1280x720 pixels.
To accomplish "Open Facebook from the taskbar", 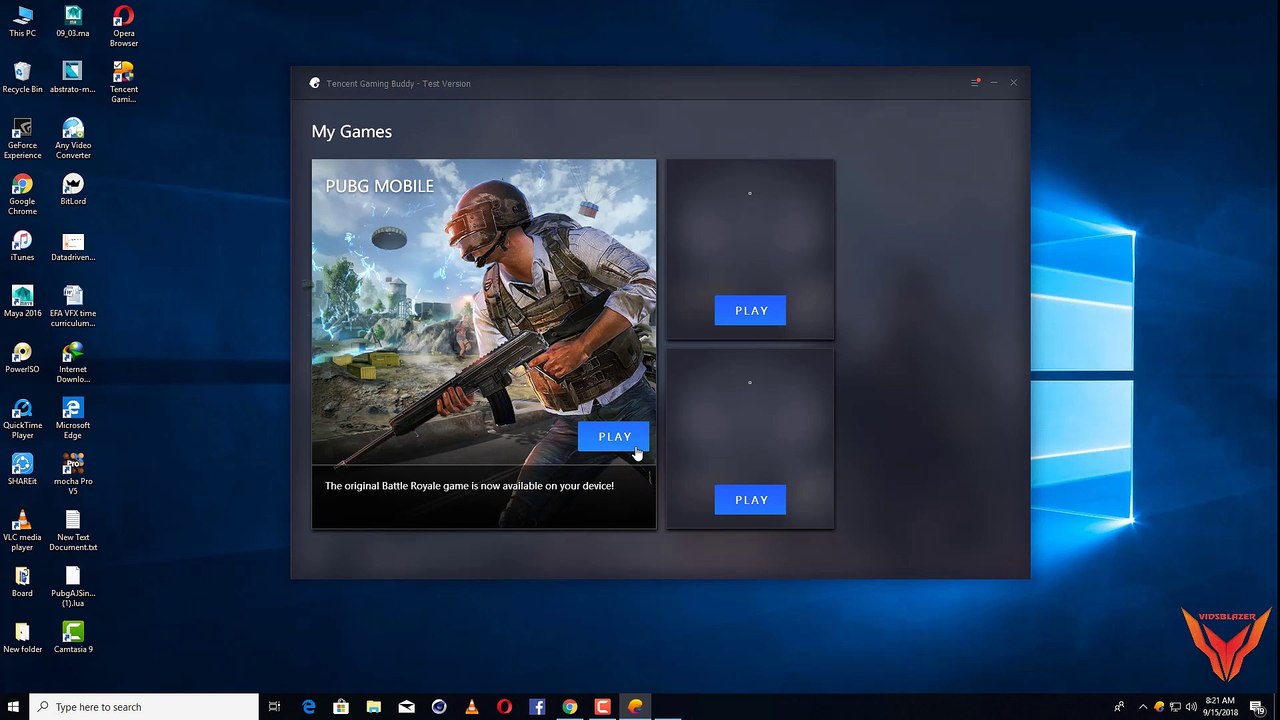I will click(537, 707).
